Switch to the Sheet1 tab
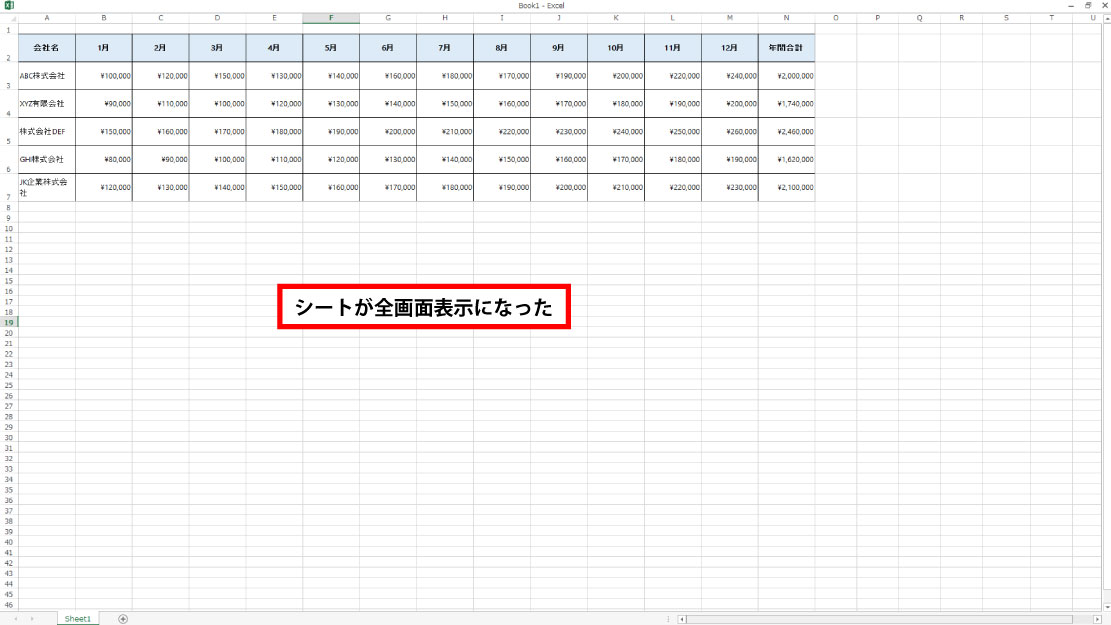The width and height of the screenshot is (1111, 625). [x=77, y=619]
